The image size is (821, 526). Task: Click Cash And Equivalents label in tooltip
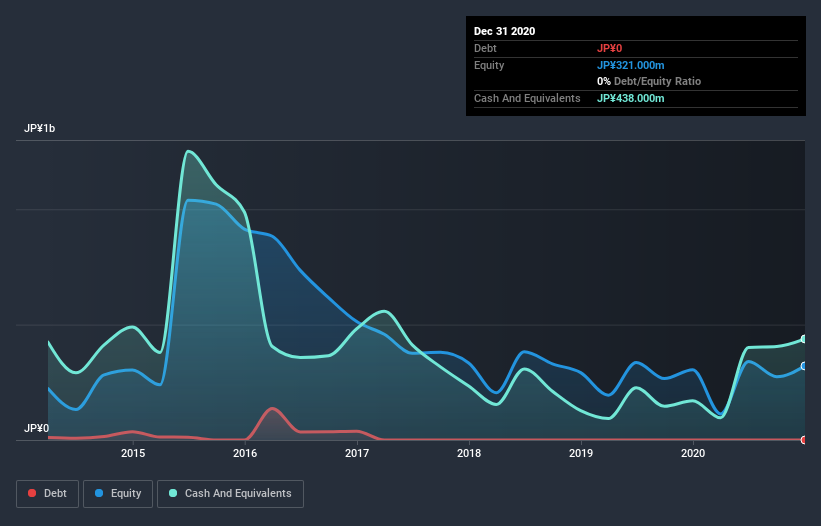click(x=527, y=98)
